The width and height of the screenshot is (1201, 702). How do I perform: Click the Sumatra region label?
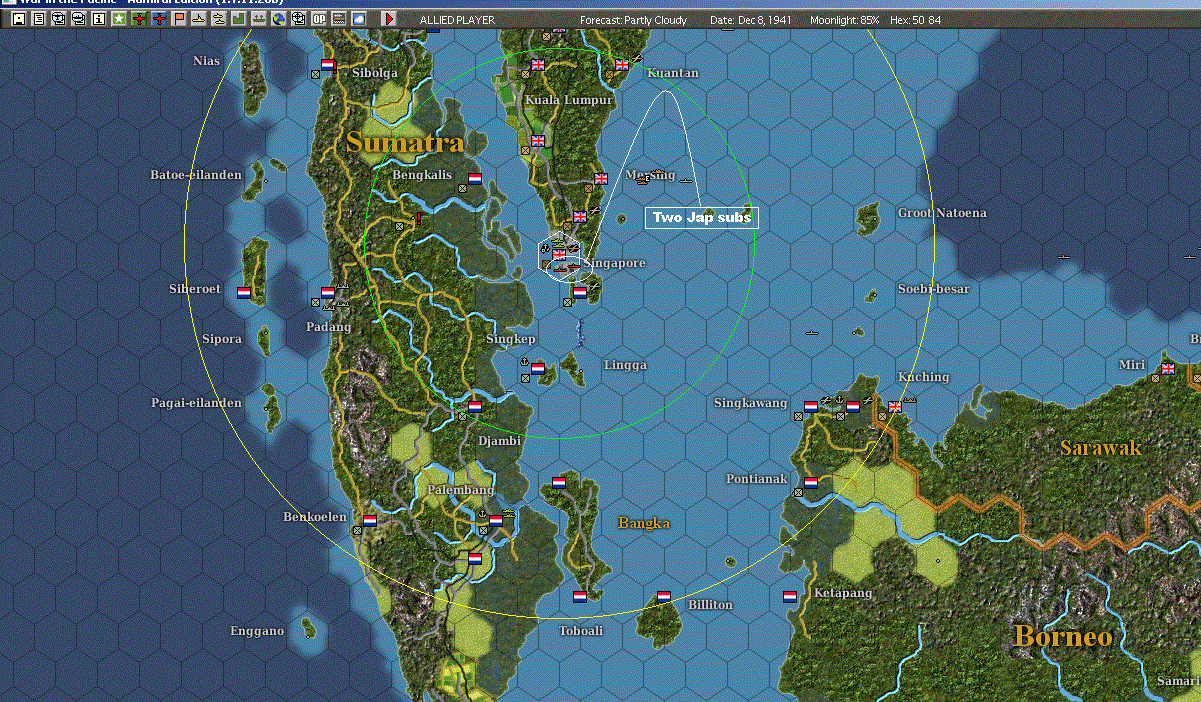(x=405, y=143)
